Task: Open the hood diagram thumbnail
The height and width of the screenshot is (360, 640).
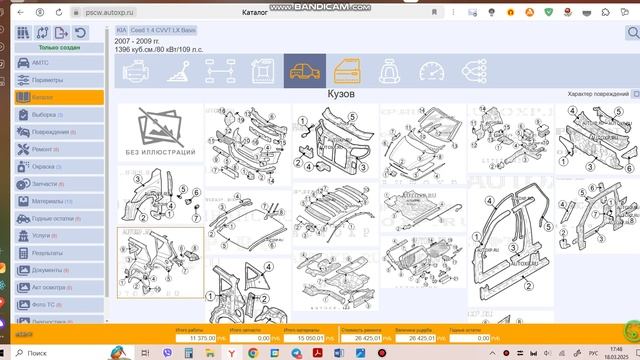Action: pos(423,144)
